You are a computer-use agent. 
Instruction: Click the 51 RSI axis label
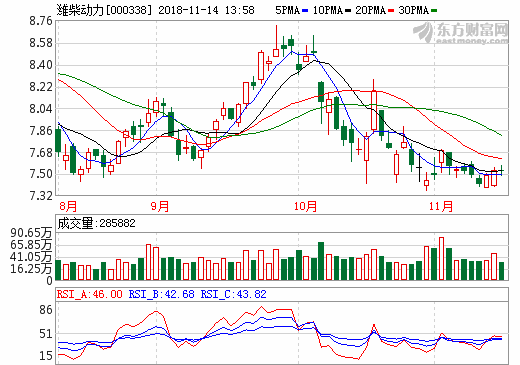click(46, 334)
